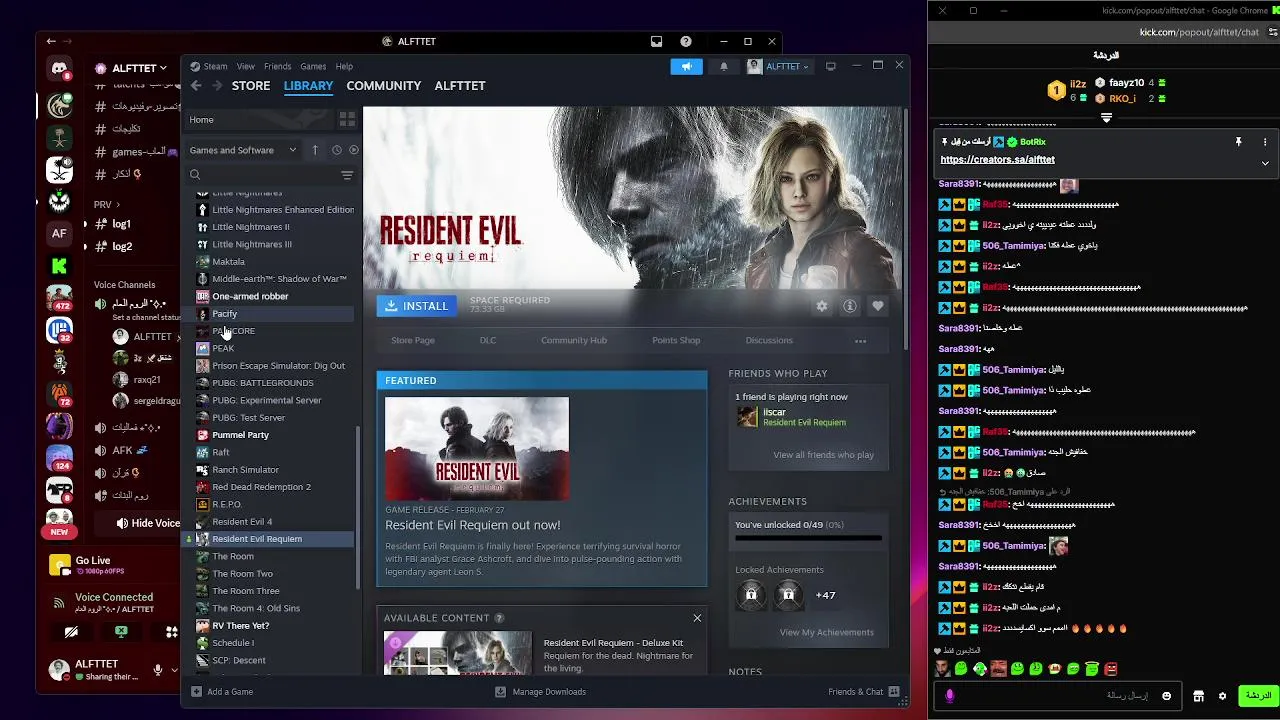This screenshot has width=1280, height=720.
Task: Open Discord inbox icon in title bar
Action: coord(656,42)
